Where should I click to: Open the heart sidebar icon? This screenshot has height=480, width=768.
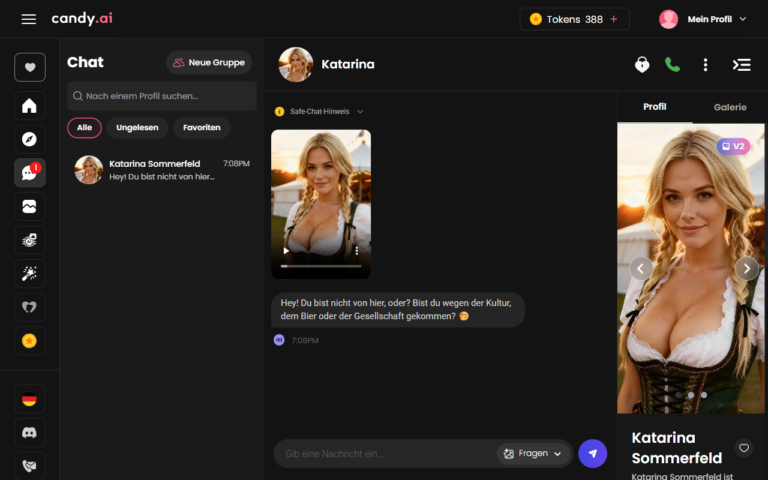(x=30, y=67)
